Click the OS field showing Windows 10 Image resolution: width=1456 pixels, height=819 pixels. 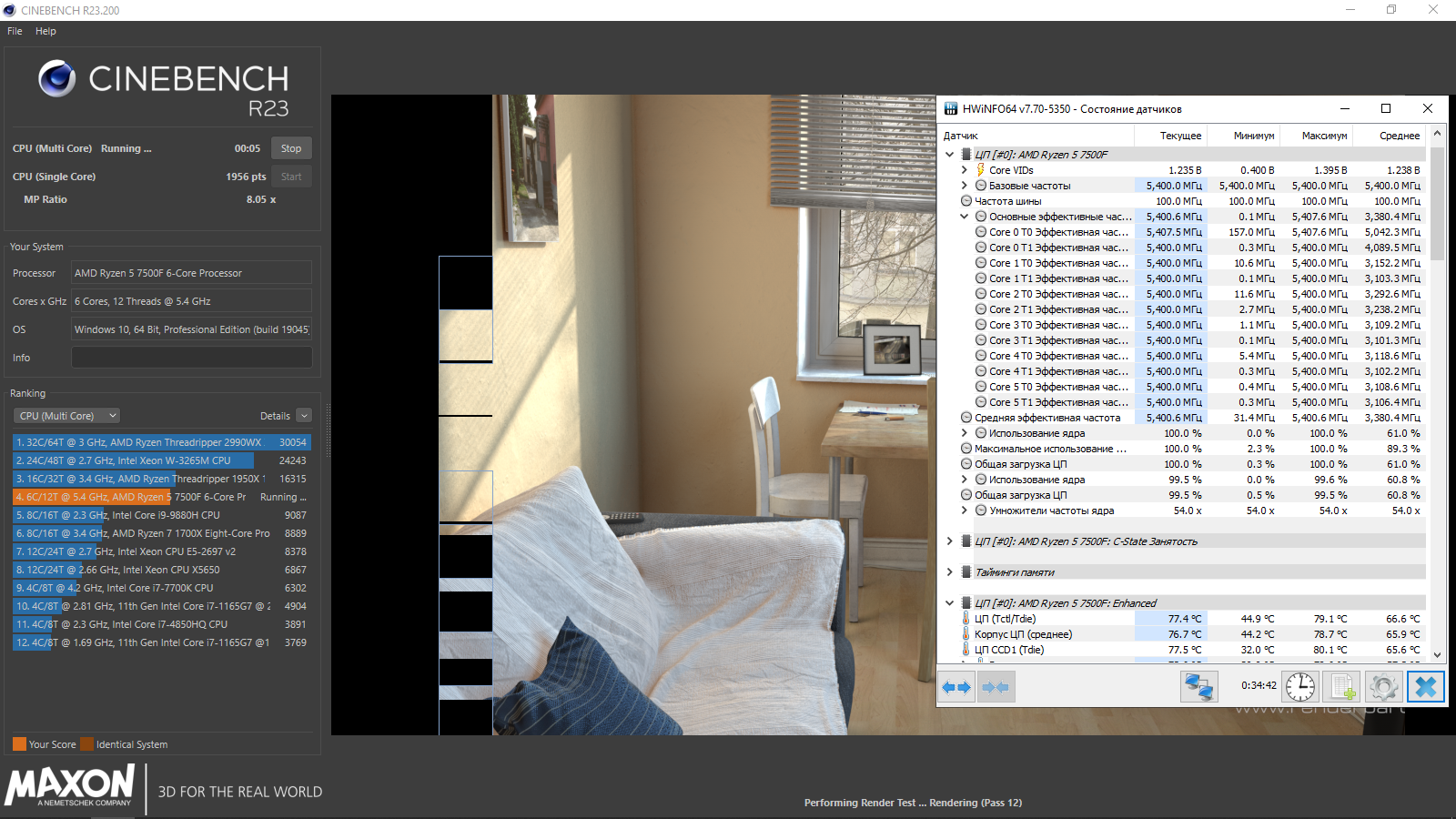point(192,329)
